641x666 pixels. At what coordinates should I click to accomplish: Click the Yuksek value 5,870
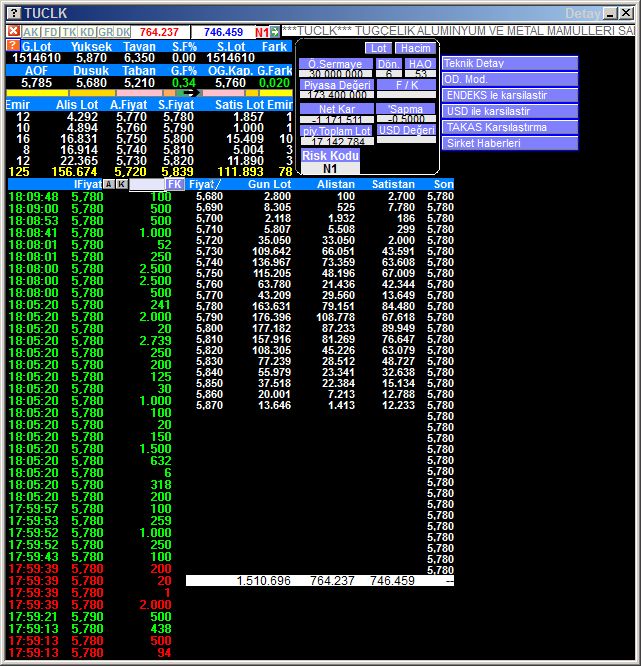coord(91,58)
